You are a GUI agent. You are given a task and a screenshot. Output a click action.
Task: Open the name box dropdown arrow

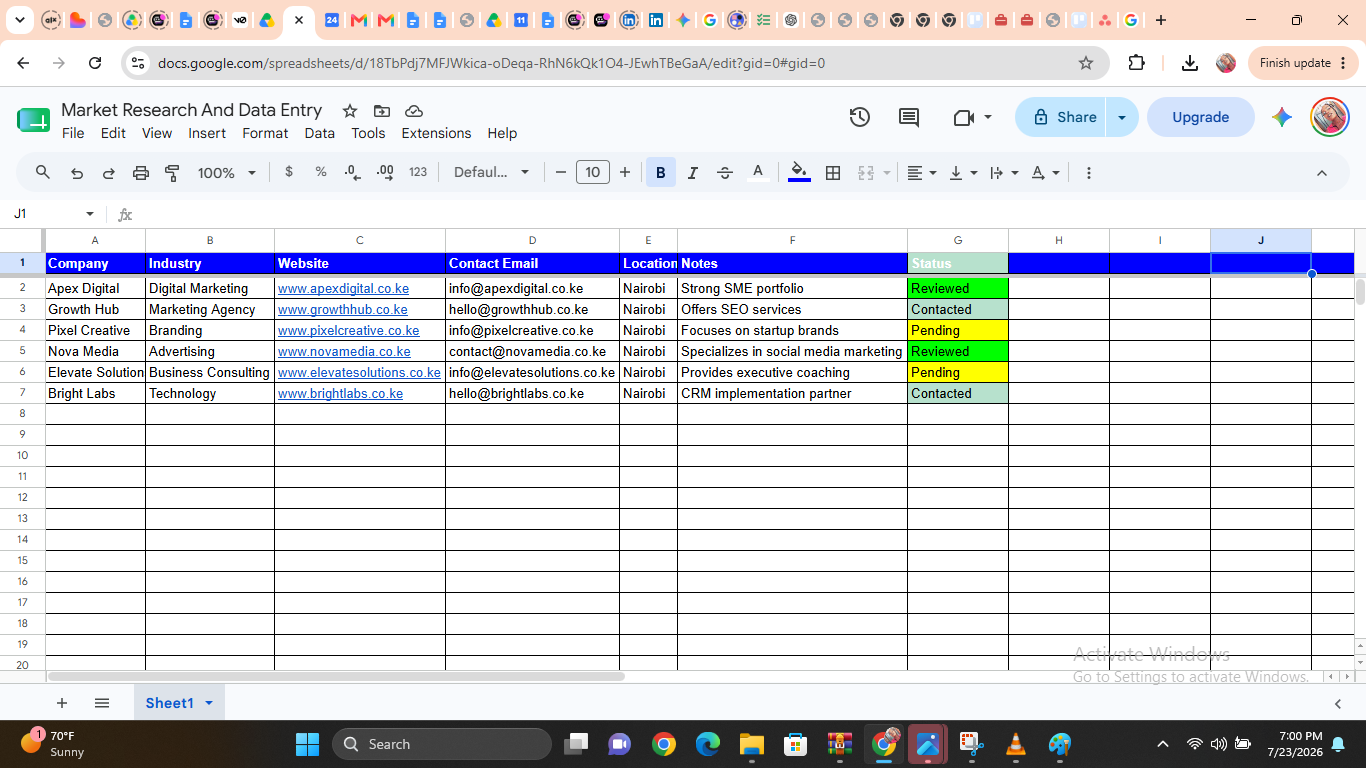tap(90, 214)
